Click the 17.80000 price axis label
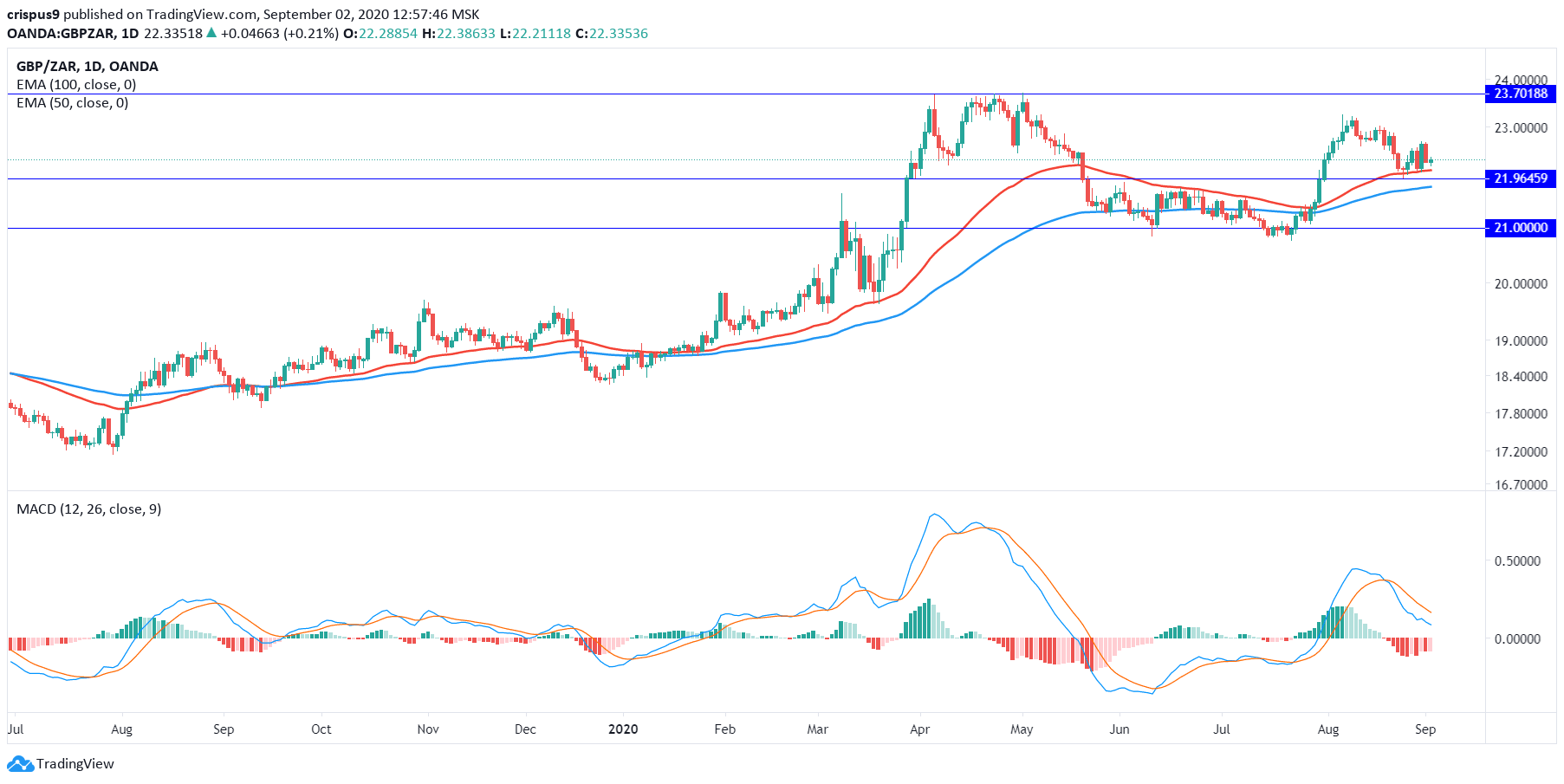Image resolution: width=1564 pixels, height=784 pixels. (1521, 414)
